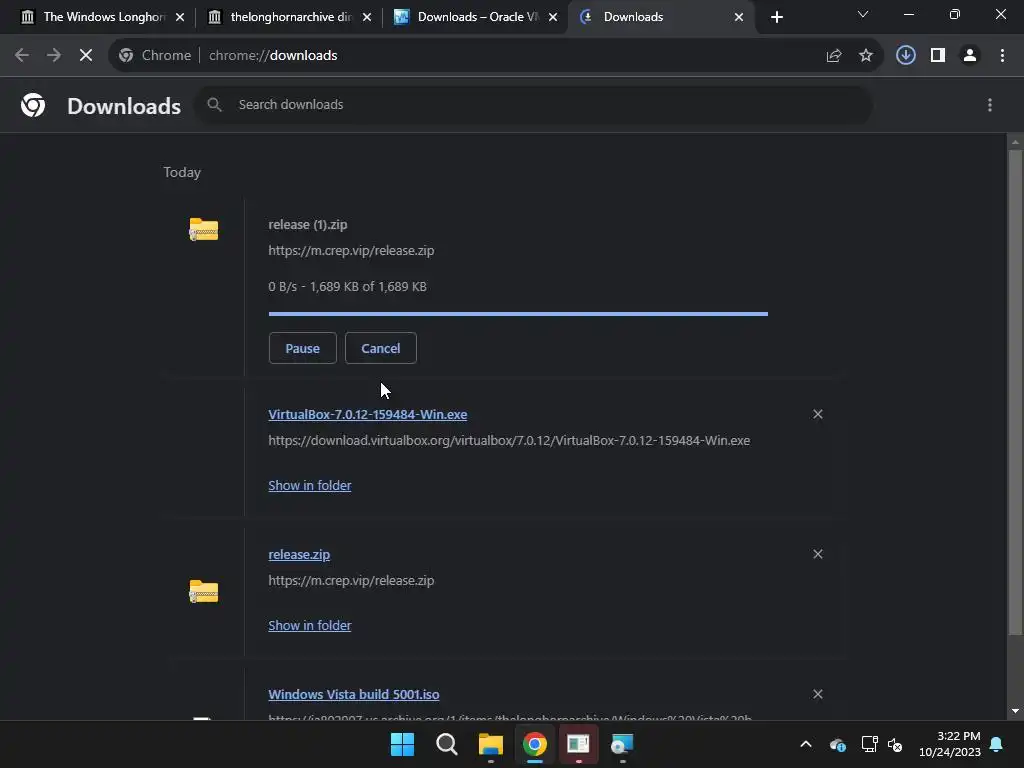
Task: Go forward to next page
Action: [x=54, y=56]
